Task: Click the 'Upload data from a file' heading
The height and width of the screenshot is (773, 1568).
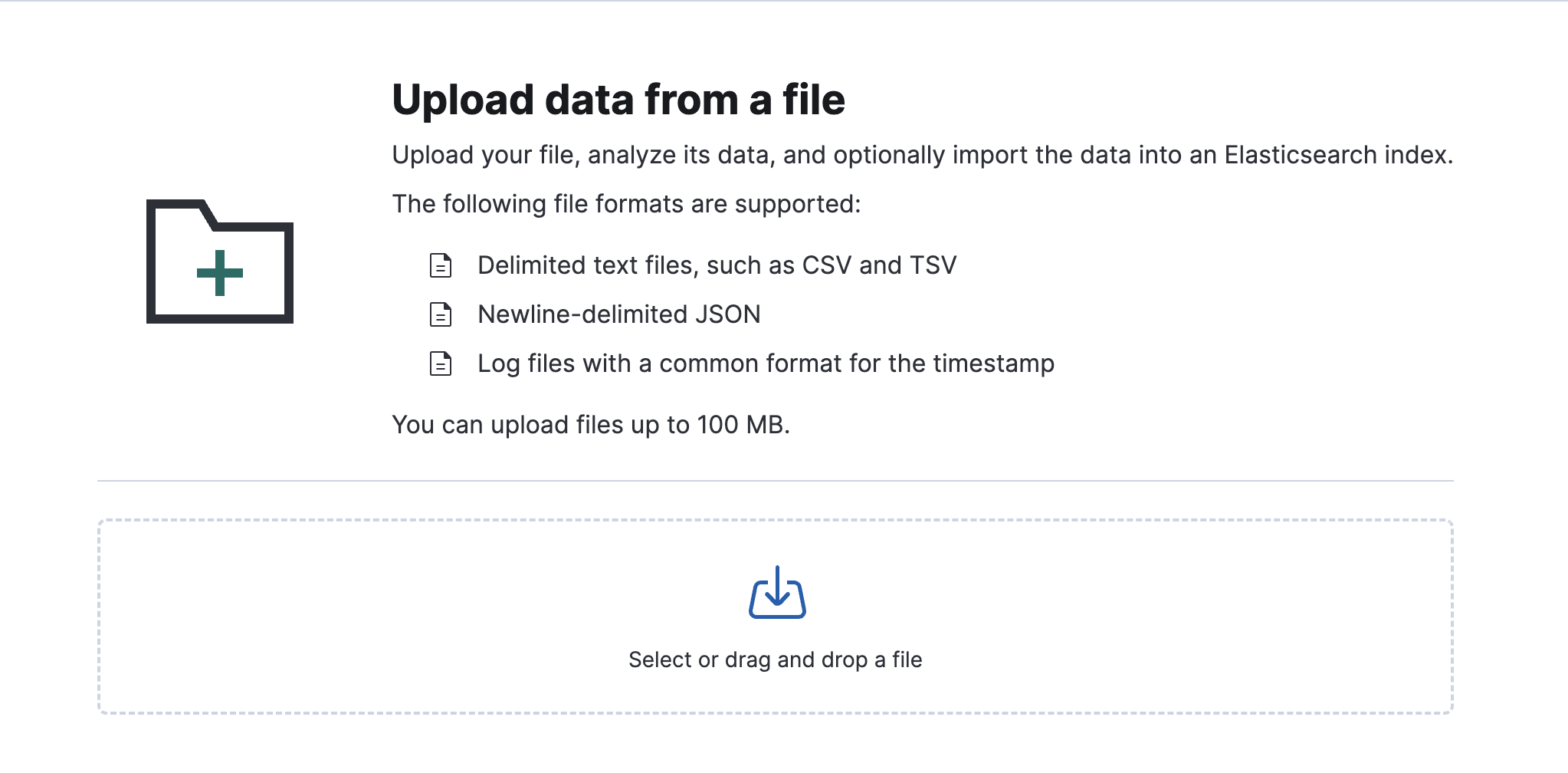Action: [618, 100]
